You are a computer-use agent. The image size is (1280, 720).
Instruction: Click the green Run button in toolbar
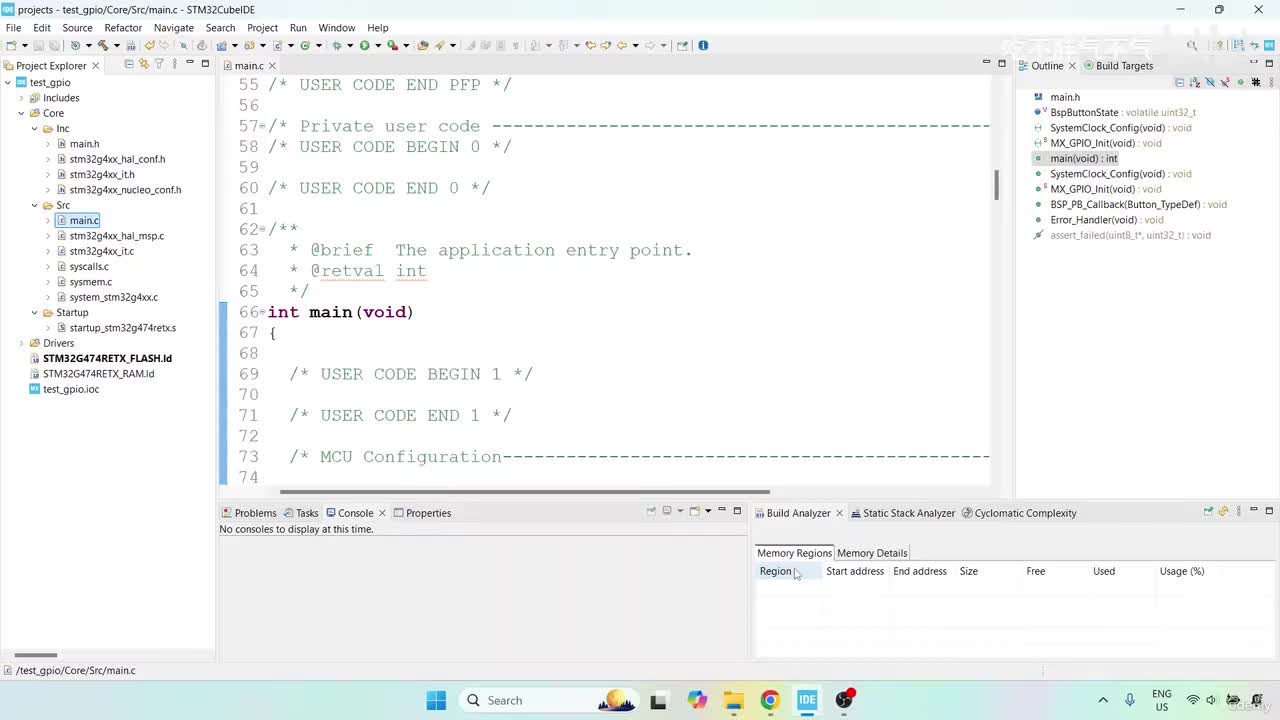click(364, 45)
